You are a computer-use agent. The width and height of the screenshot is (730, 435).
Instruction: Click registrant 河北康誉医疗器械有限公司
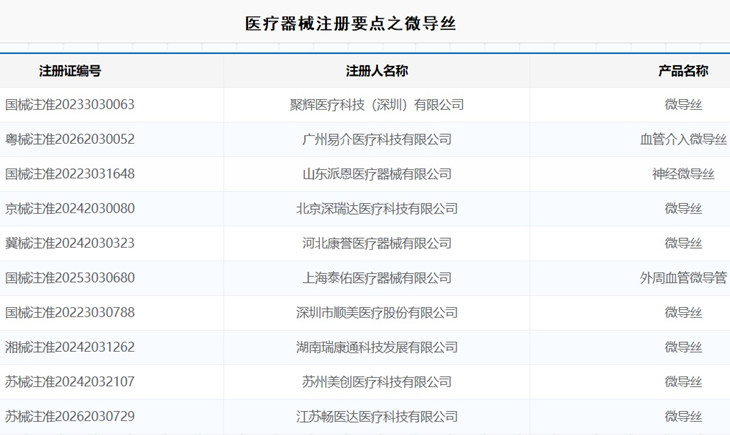click(377, 243)
